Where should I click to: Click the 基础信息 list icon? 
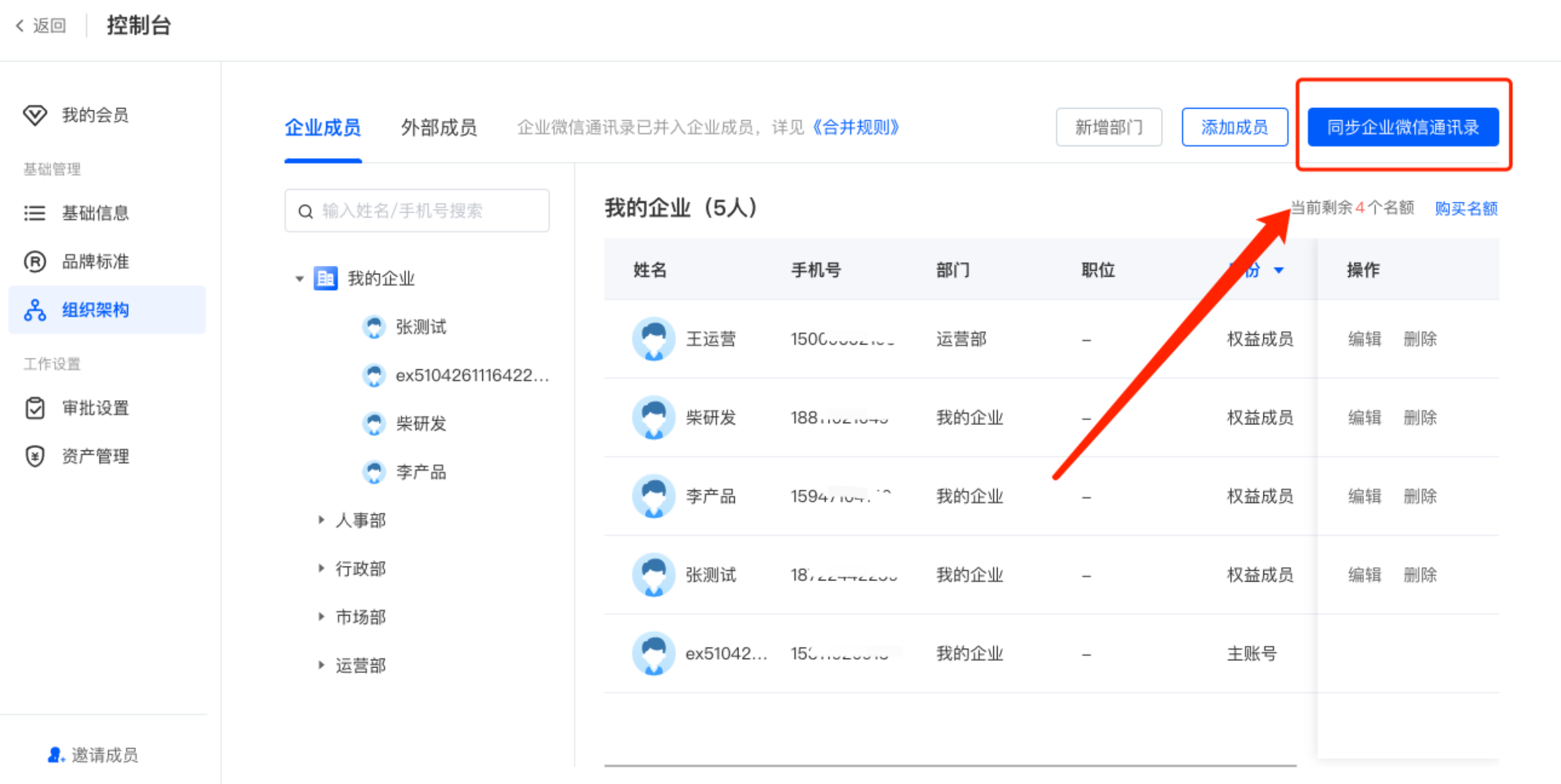35,213
